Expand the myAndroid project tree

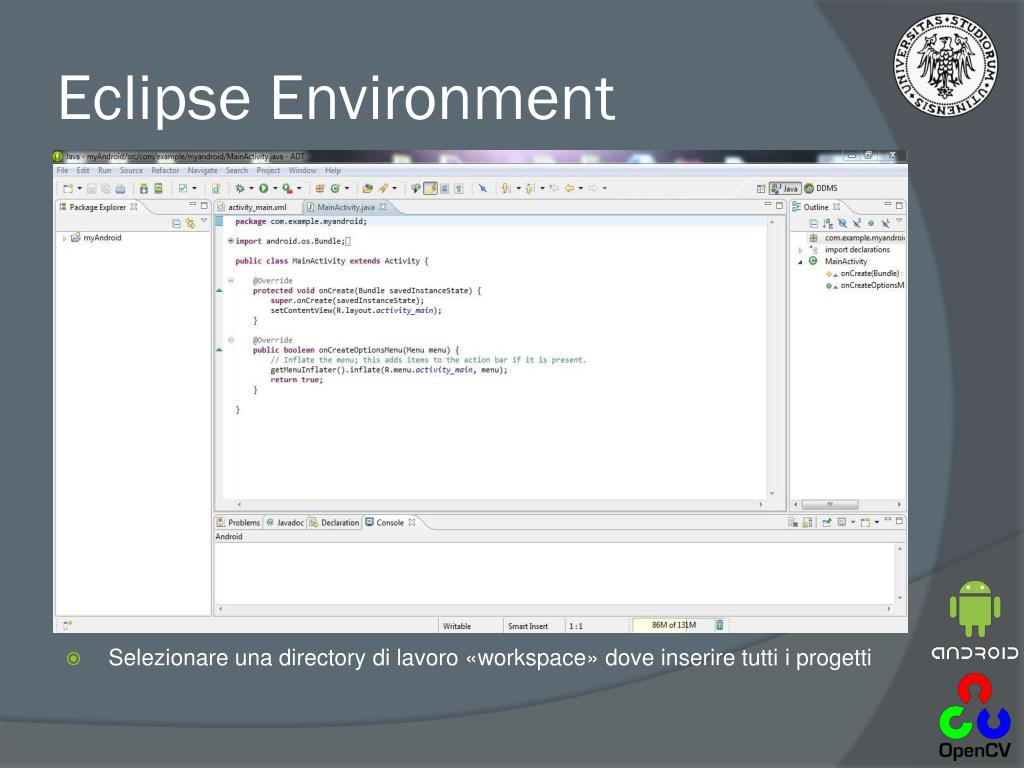point(64,238)
